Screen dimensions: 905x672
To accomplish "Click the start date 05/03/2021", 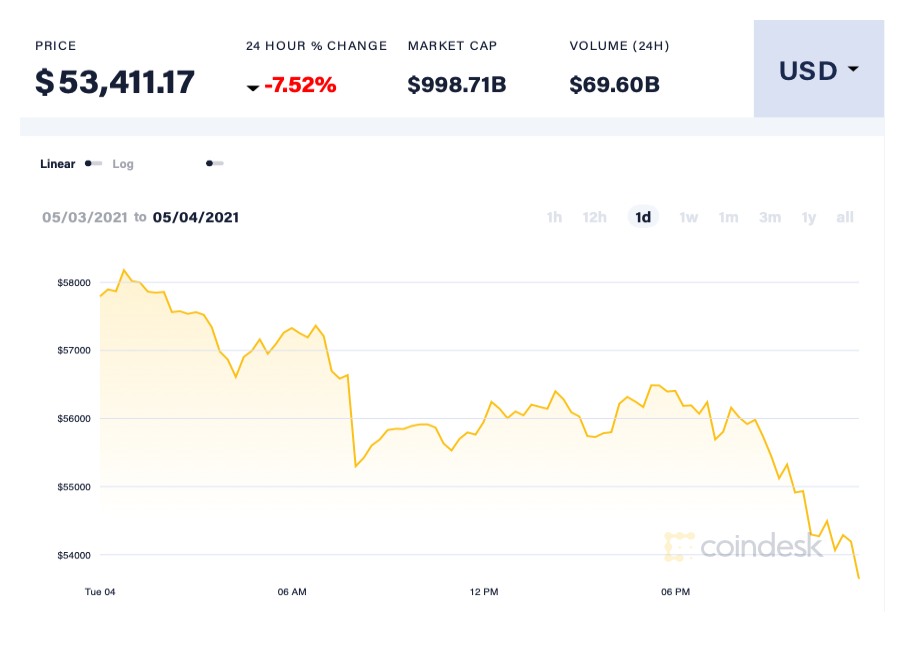I will tap(84, 217).
